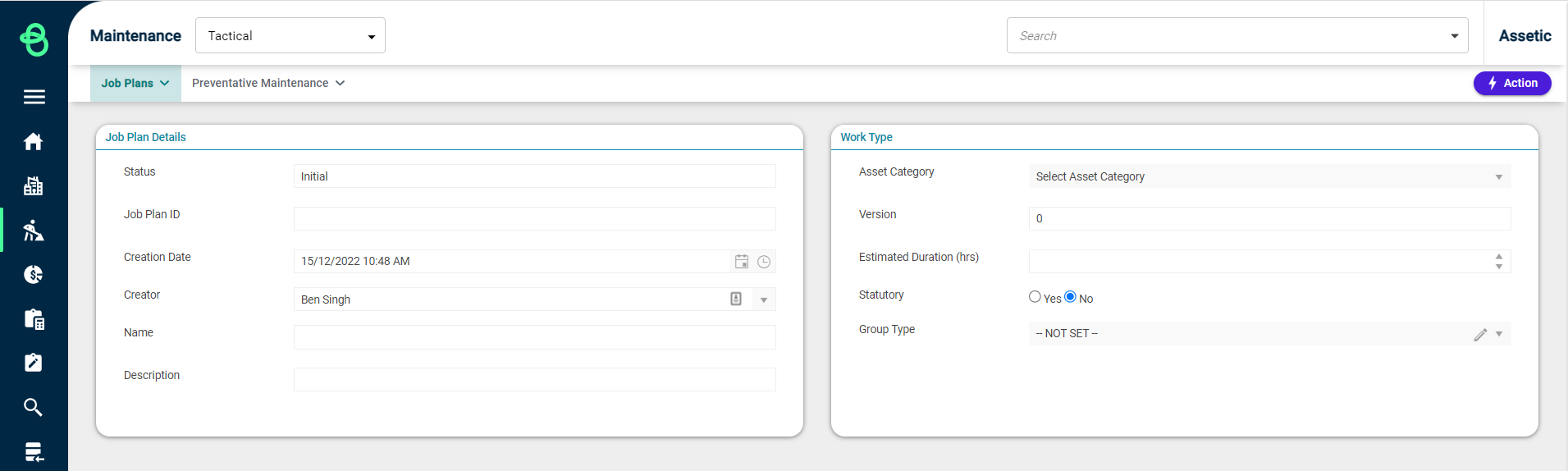Open the Creation Date time picker clock
The image size is (1568, 471).
coord(764,262)
